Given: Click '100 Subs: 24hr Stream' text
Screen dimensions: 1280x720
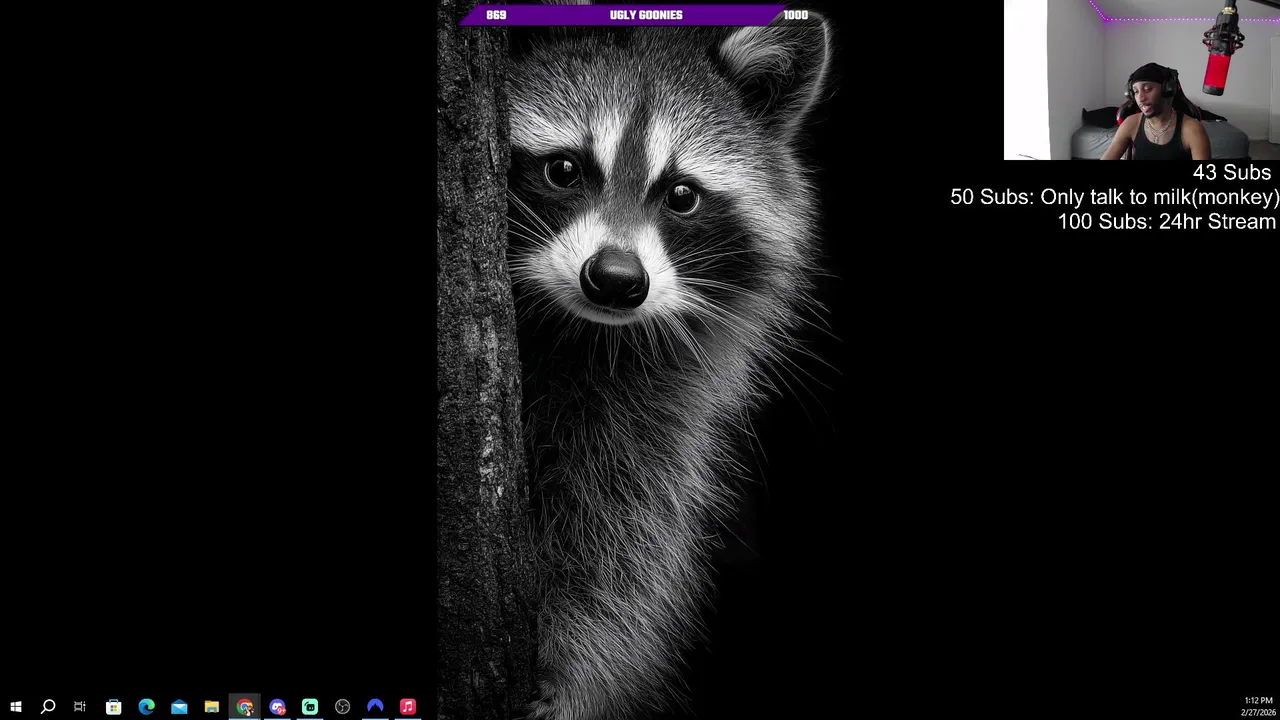Looking at the screenshot, I should click(x=1167, y=222).
